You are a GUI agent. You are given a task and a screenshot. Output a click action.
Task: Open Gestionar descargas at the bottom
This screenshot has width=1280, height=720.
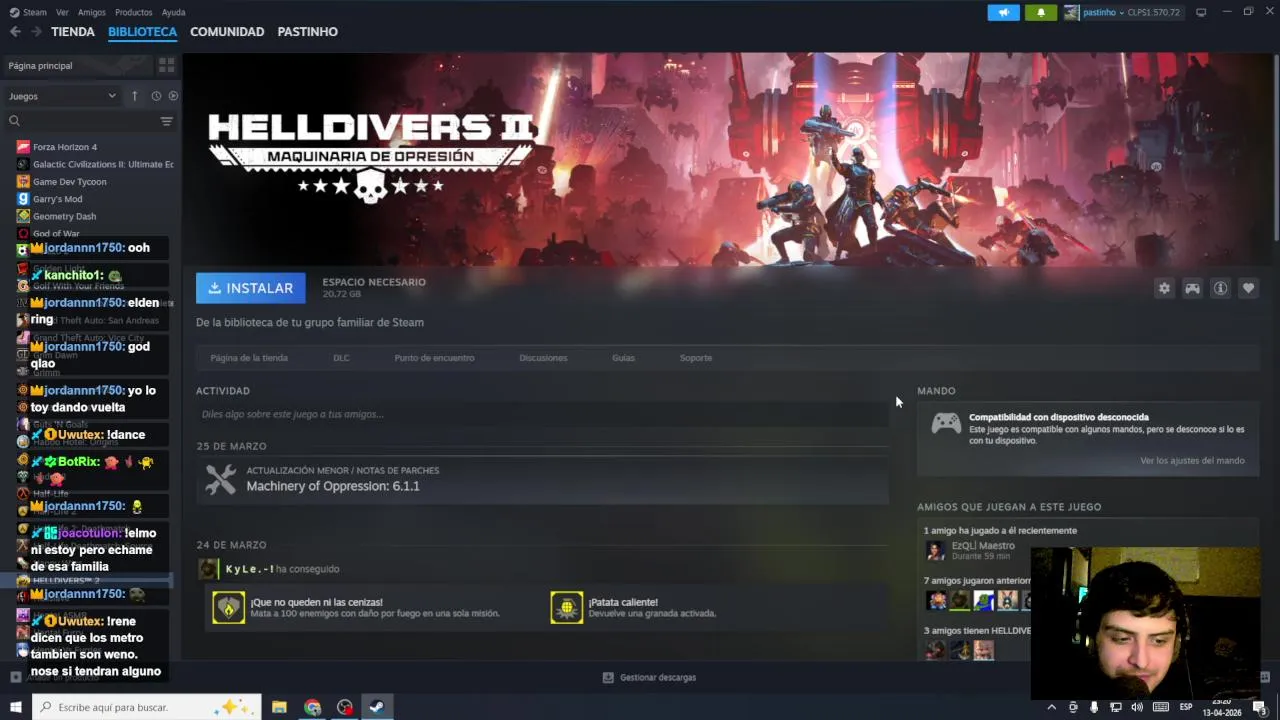click(x=649, y=678)
